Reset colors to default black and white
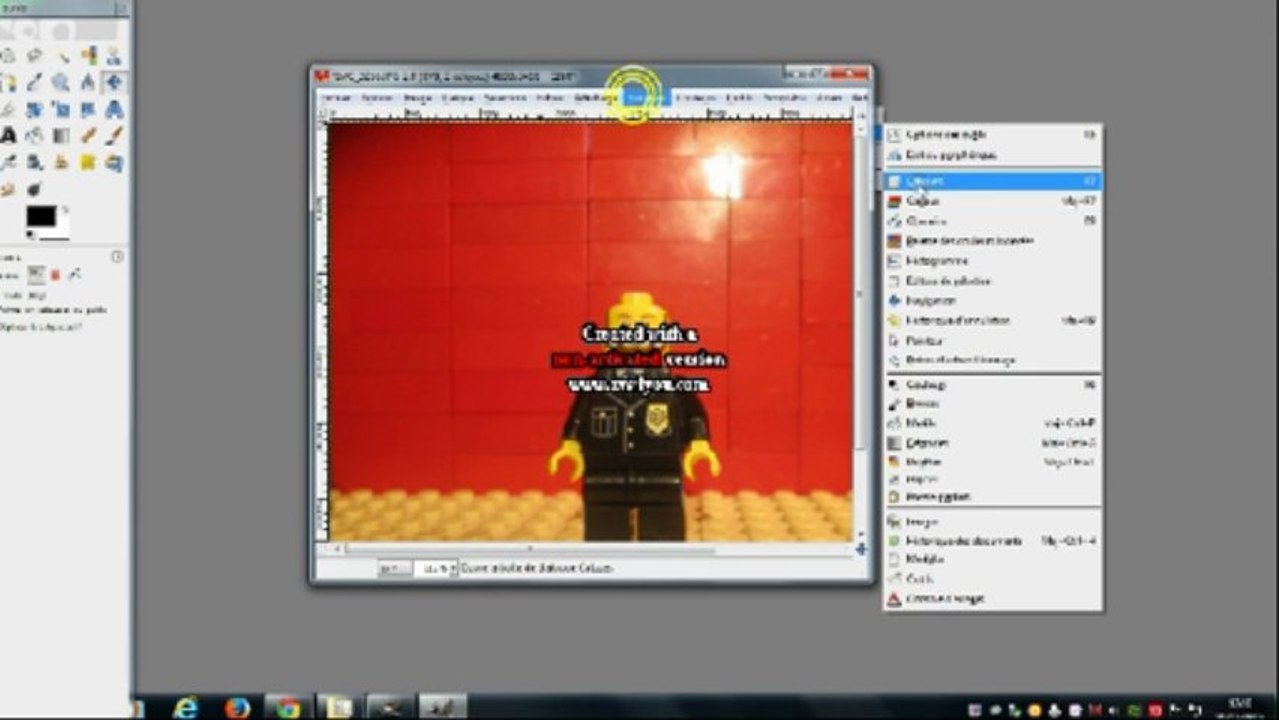 point(30,235)
